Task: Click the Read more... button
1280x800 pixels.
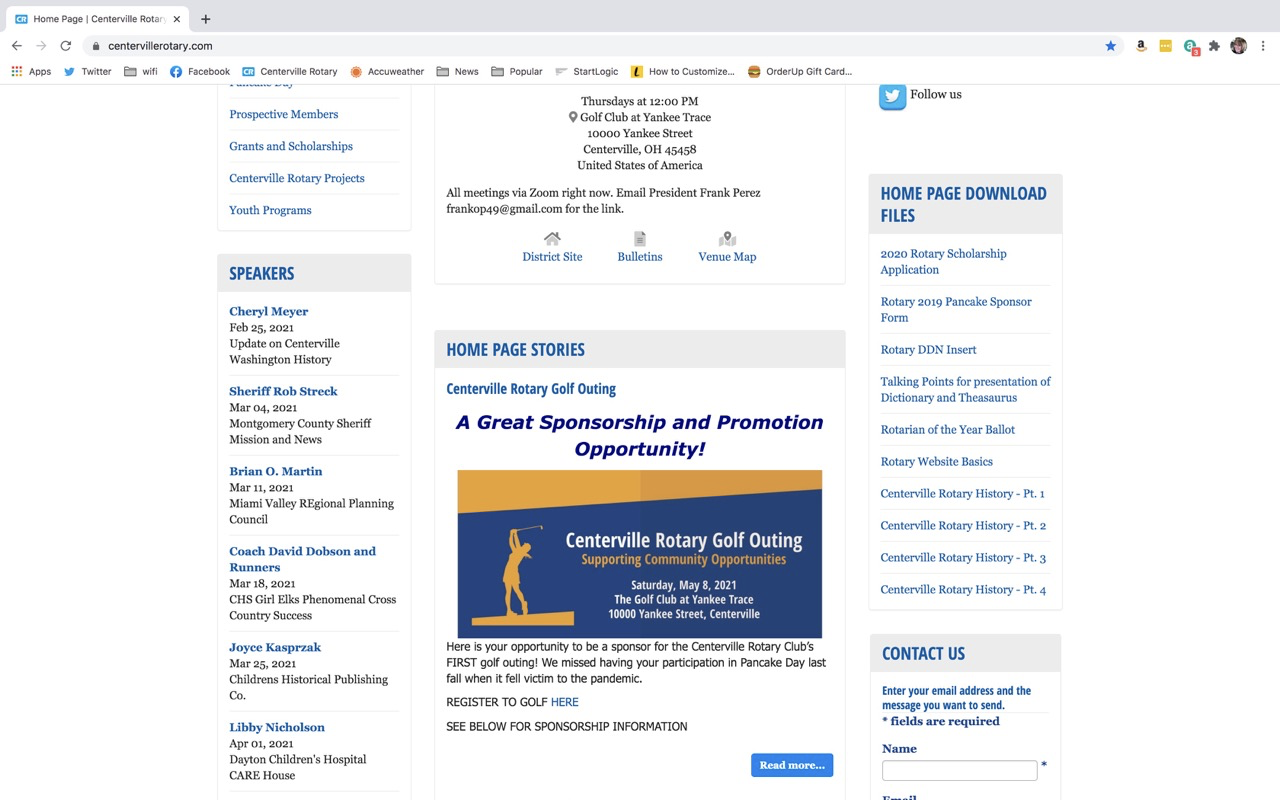Action: 791,765
